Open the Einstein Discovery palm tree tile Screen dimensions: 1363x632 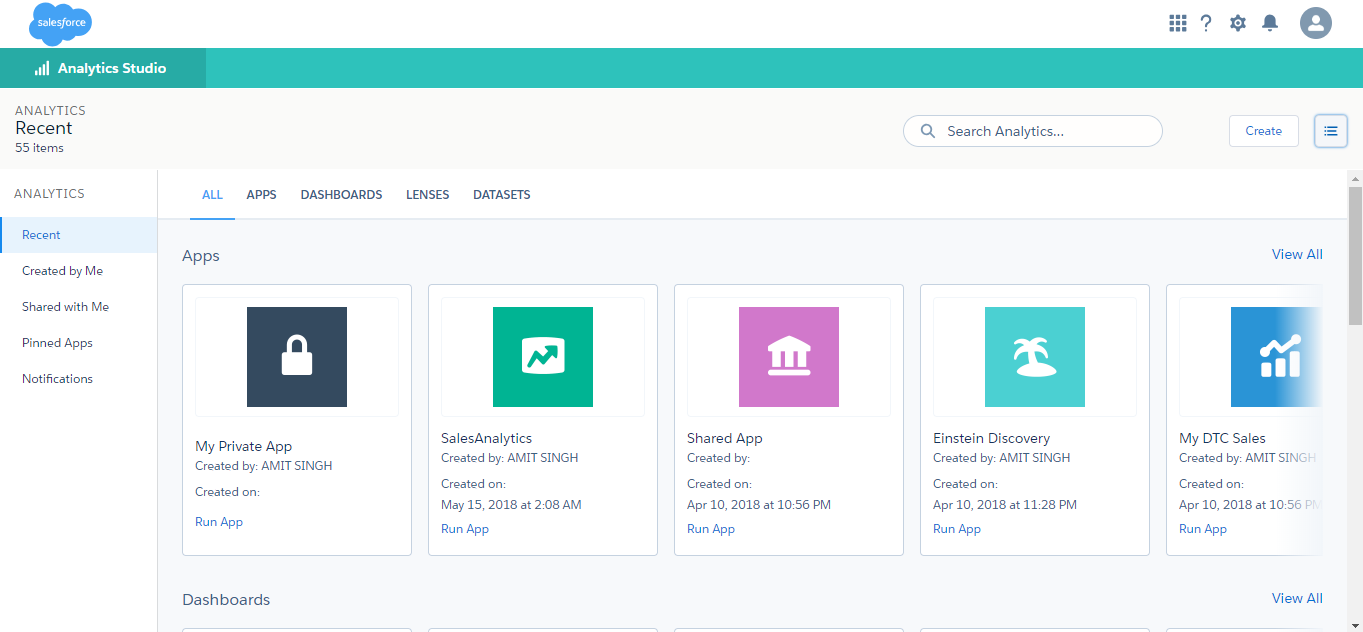(x=1034, y=357)
